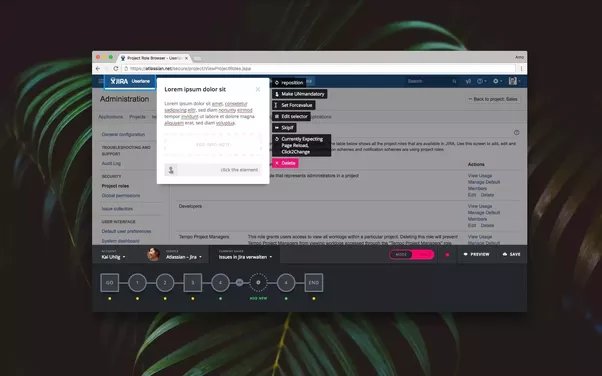Choose Make UNmandatory
Screen dimensions: 602x376
299,94
